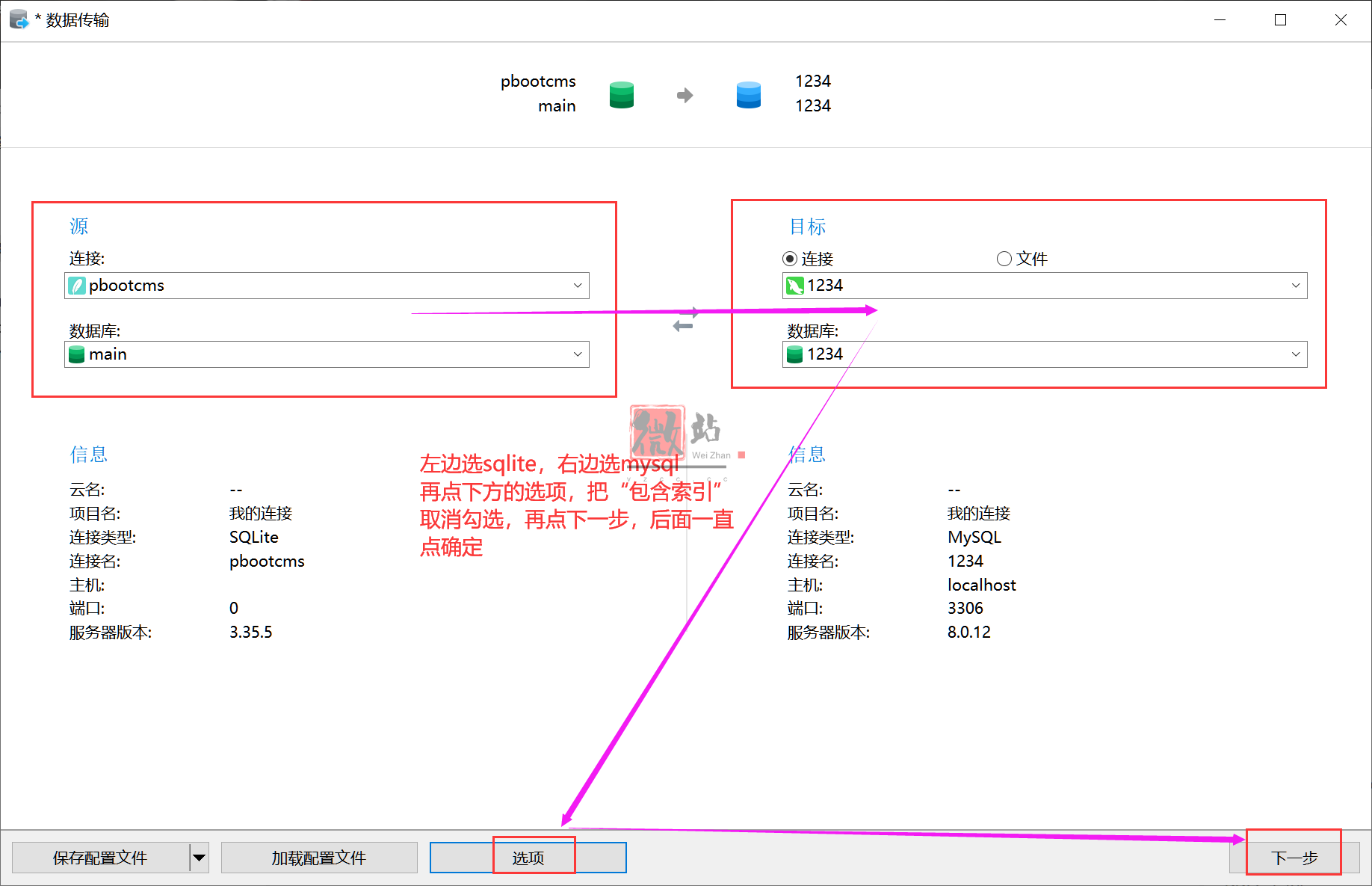
Task: Click the arrow icon between the two database cylinders
Action: pyautogui.click(x=684, y=94)
